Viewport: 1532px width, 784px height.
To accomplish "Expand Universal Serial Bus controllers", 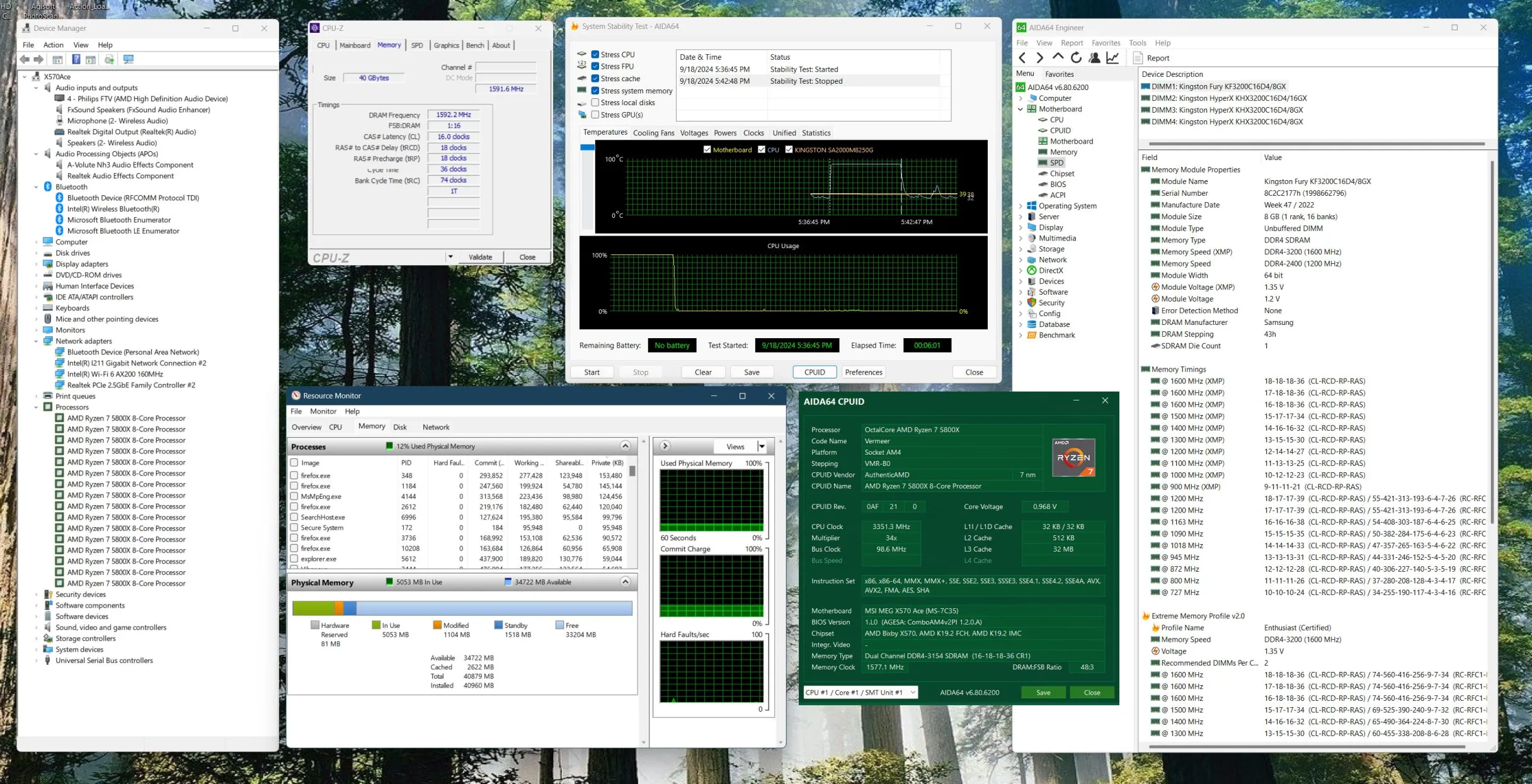I will pos(37,661).
